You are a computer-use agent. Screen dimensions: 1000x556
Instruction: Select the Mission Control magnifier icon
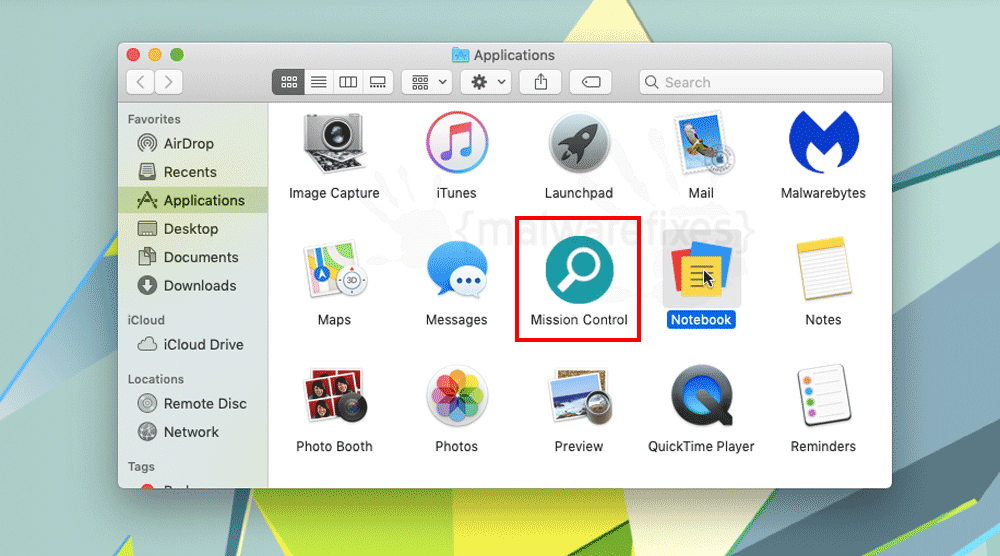579,270
